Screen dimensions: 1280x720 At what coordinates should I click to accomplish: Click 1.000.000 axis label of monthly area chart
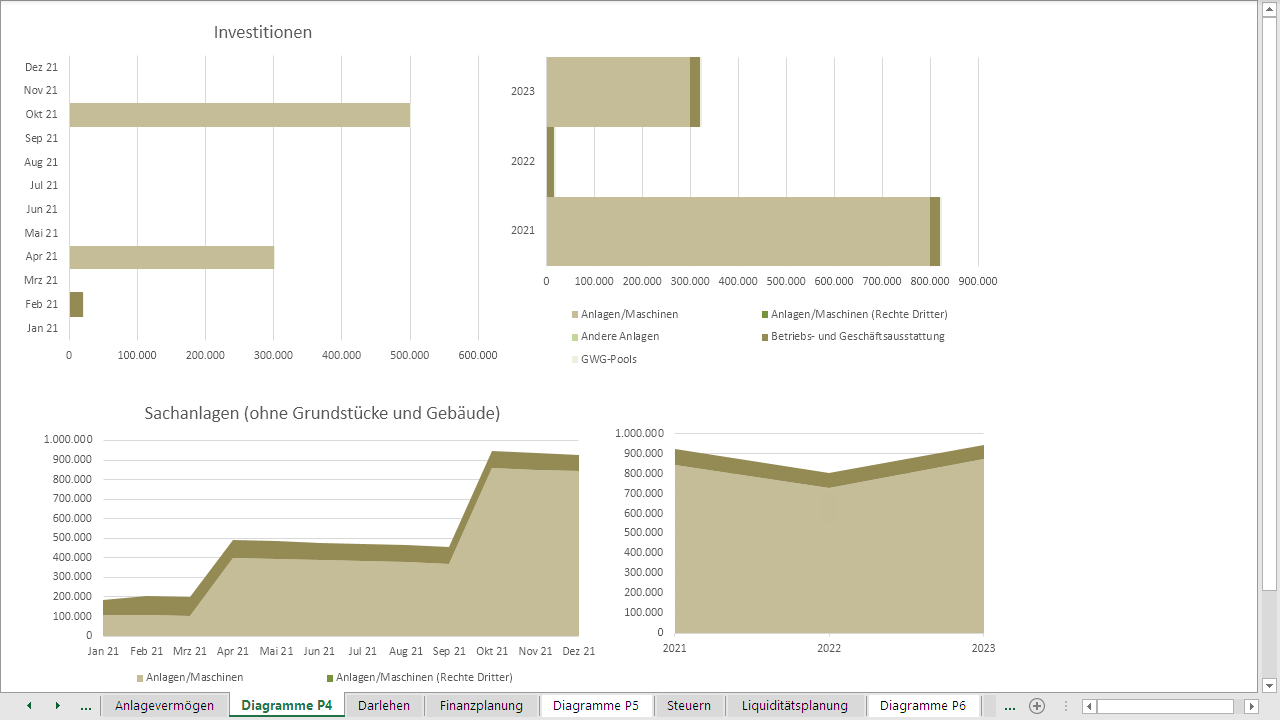click(68, 440)
